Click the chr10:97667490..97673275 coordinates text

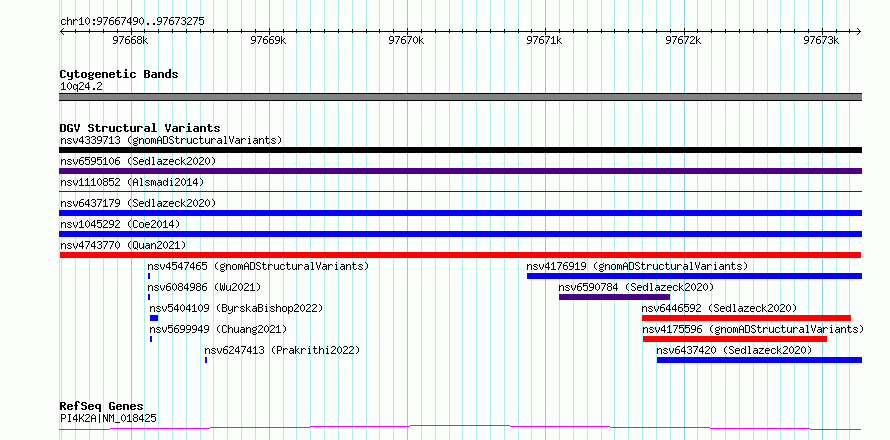tap(132, 22)
